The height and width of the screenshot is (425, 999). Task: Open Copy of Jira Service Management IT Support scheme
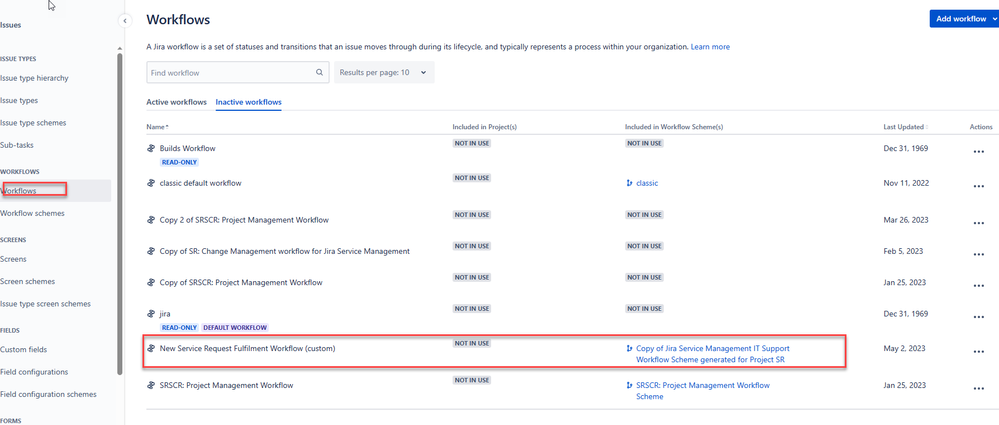pyautogui.click(x=713, y=354)
